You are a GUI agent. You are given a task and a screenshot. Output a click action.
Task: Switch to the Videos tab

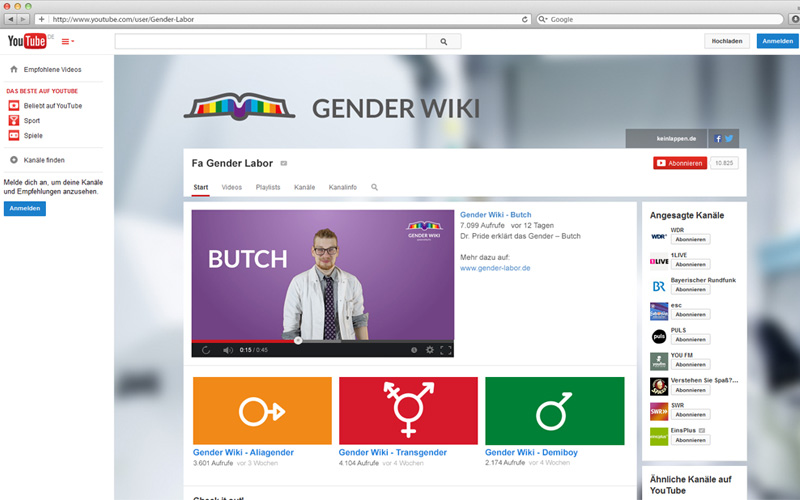(232, 187)
